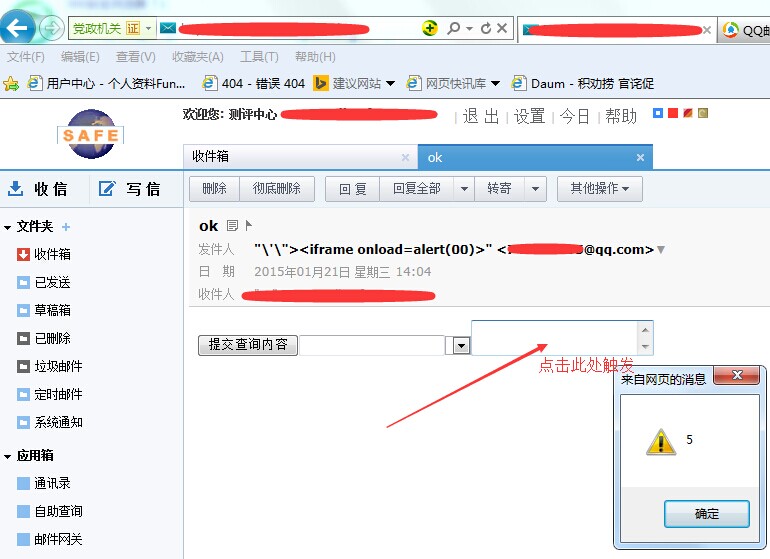Go back with the browser back arrow
The image size is (770, 559).
17,28
